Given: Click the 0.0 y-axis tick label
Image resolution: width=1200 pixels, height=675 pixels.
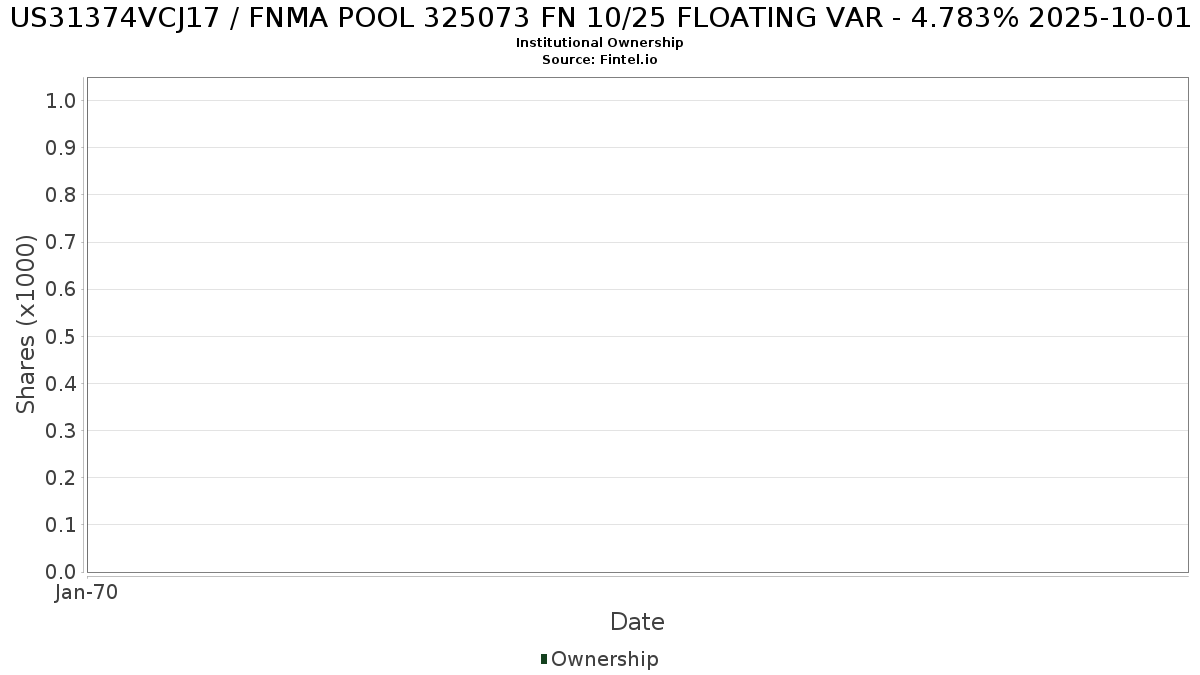Looking at the screenshot, I should tap(61, 571).
